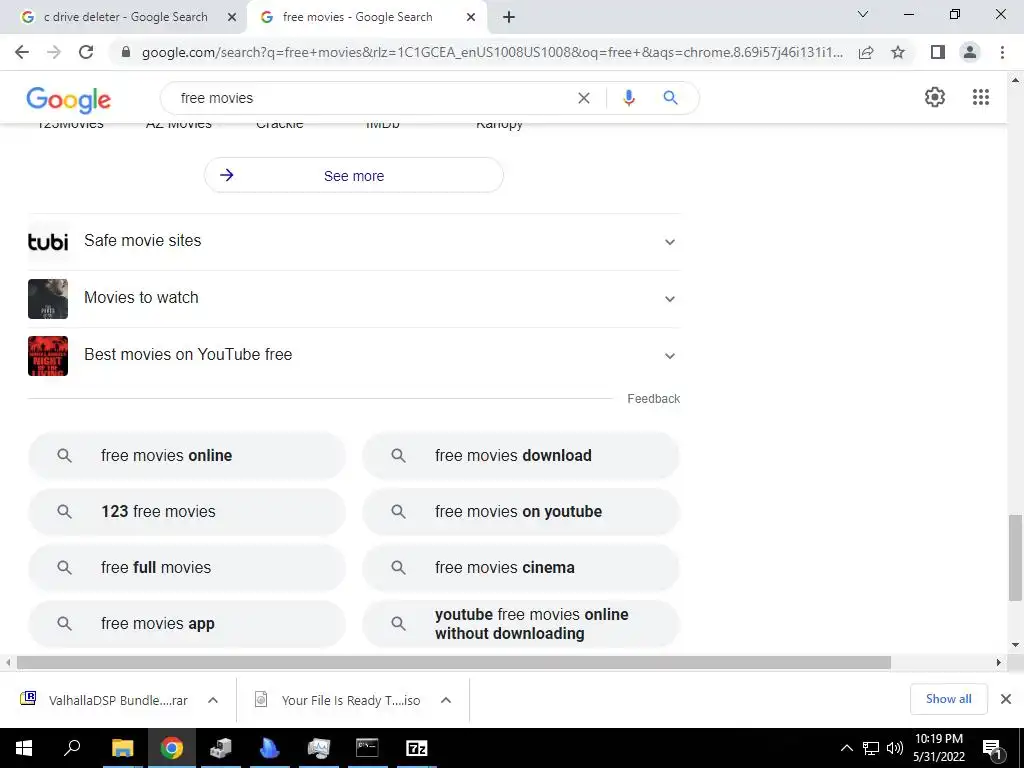
Task: Search 'free movies download' suggestion
Action: (x=520, y=455)
